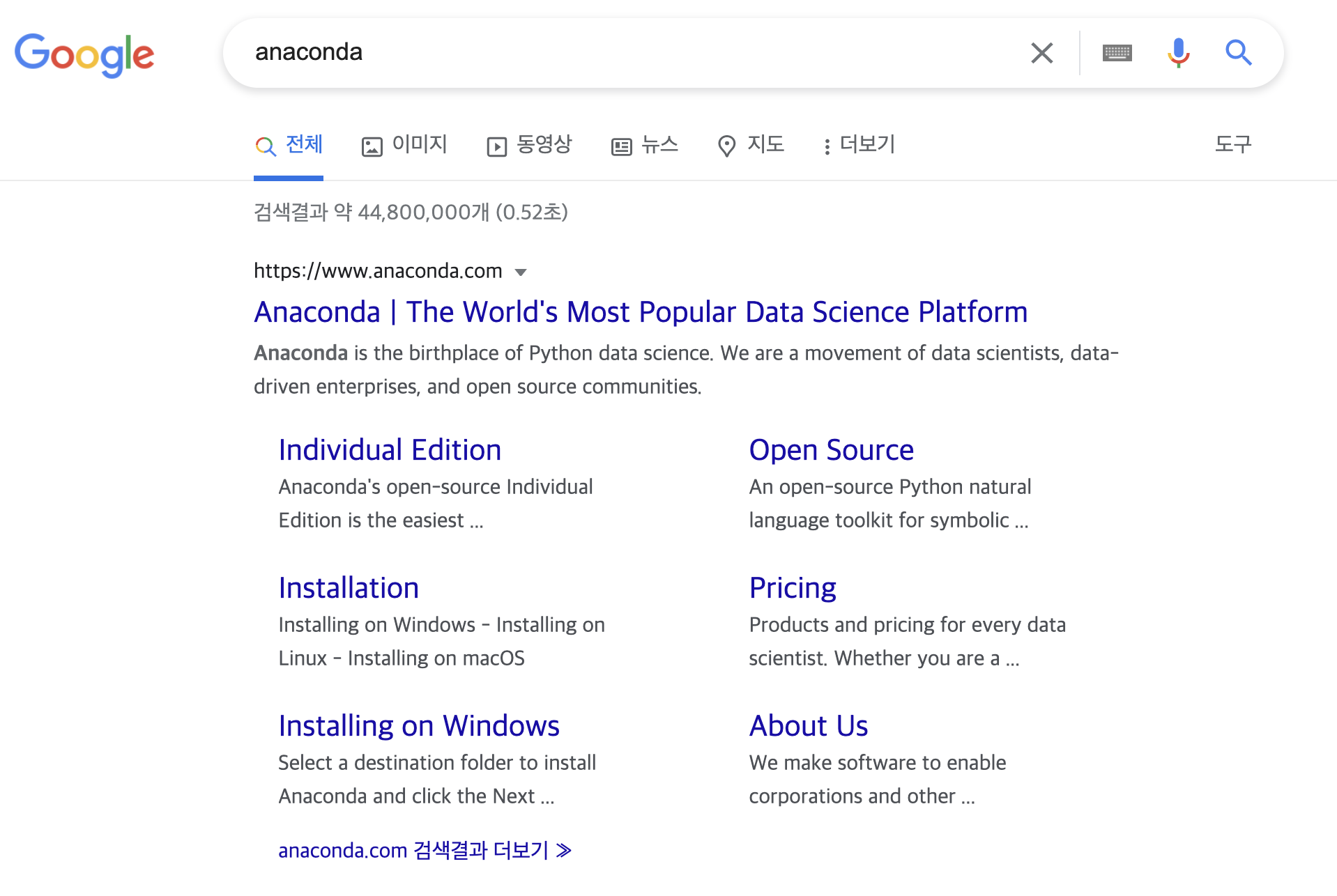Click the magnifying glass search button
Screen dimensions: 1337x896
[x=1239, y=53]
